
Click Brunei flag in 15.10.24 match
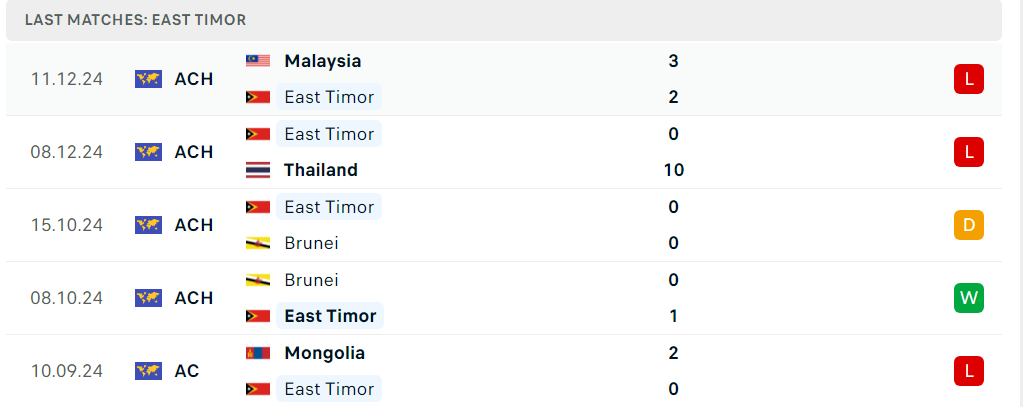tap(258, 243)
